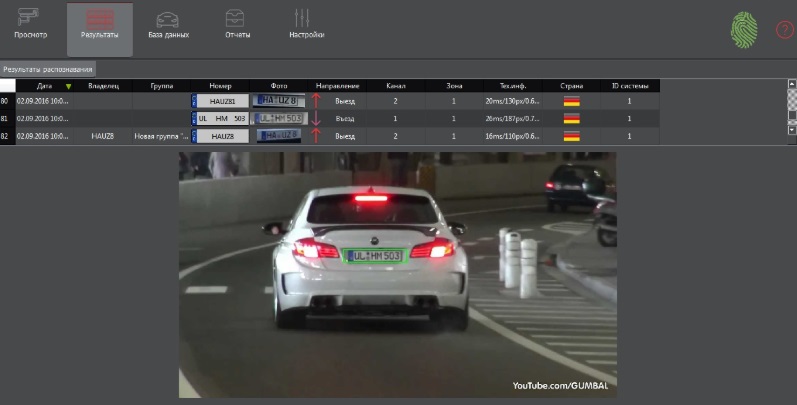Switch to Результаты распознавания tab
797x405 pixels.
pos(48,70)
